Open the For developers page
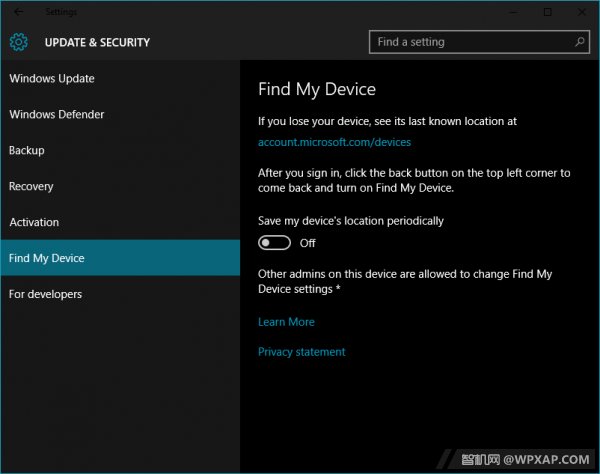The height and width of the screenshot is (474, 600). click(46, 294)
